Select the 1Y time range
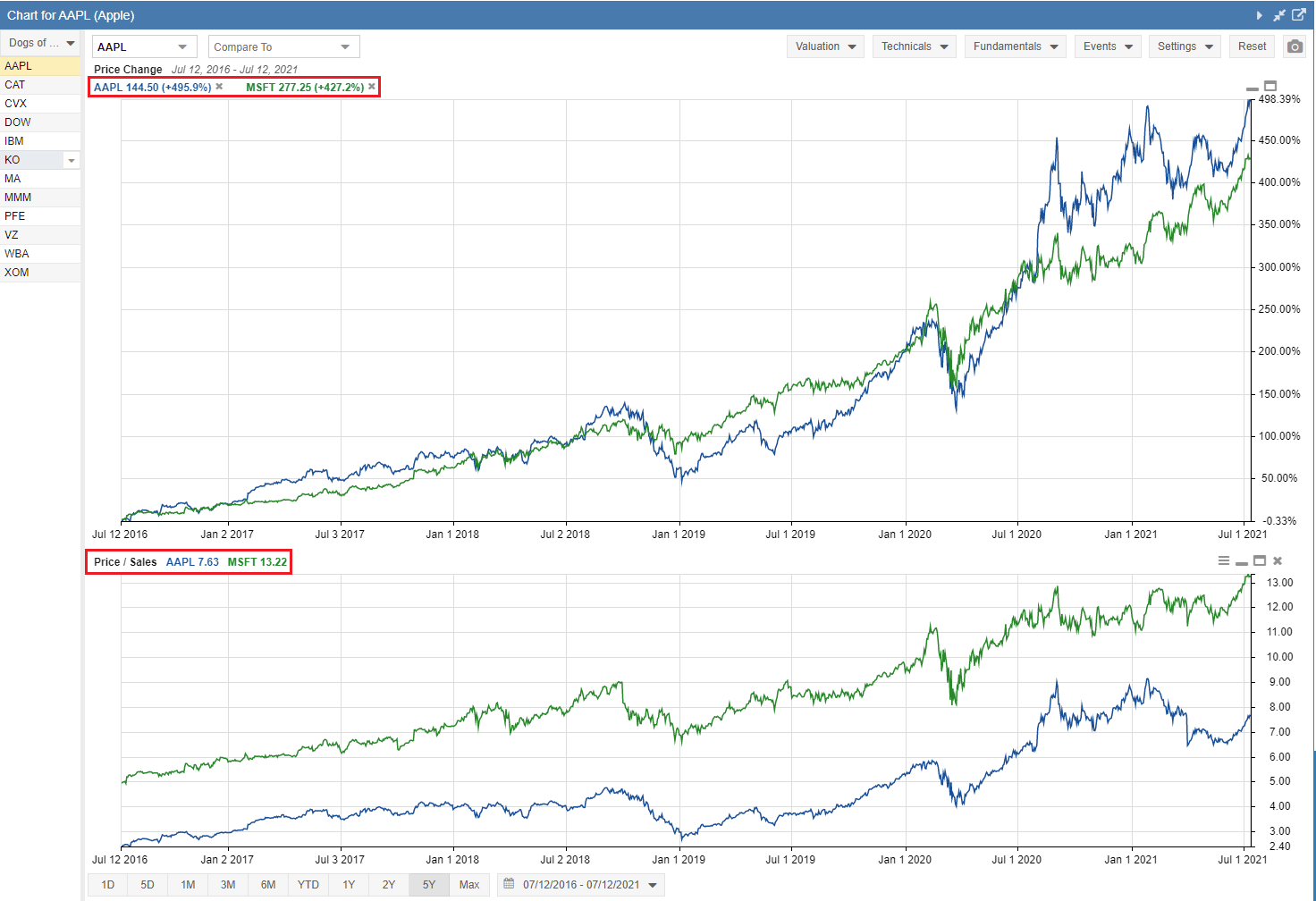 click(349, 885)
